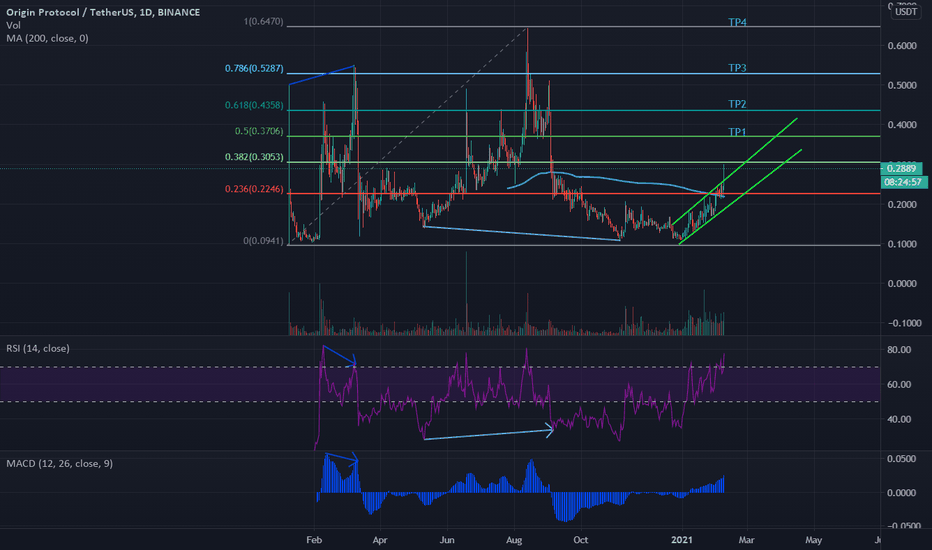The image size is (932, 550).
Task: Click the Fibonacci level 0.5(0.3706) label
Action: tap(259, 131)
